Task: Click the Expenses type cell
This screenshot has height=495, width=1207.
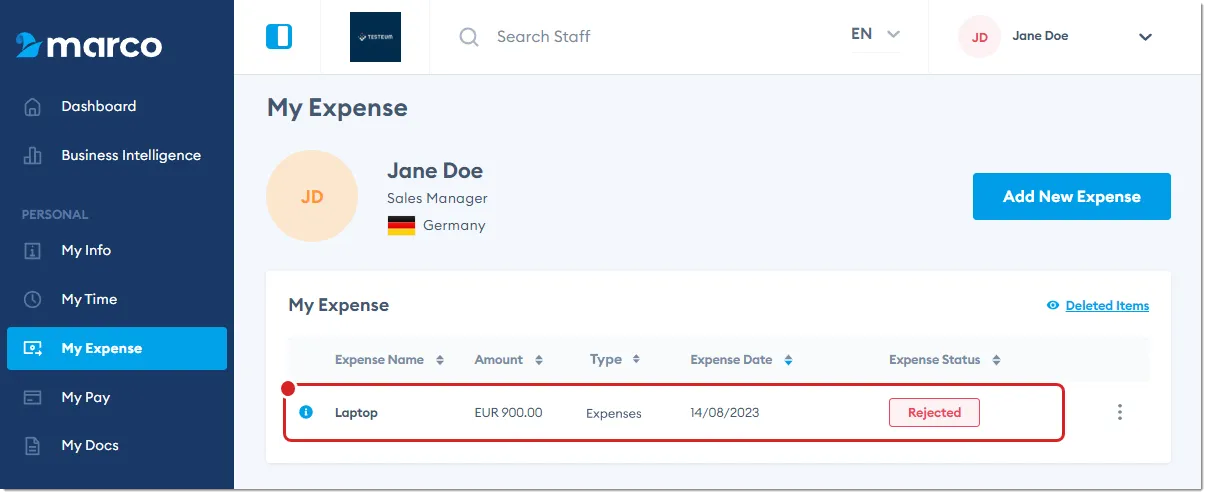Action: [614, 413]
